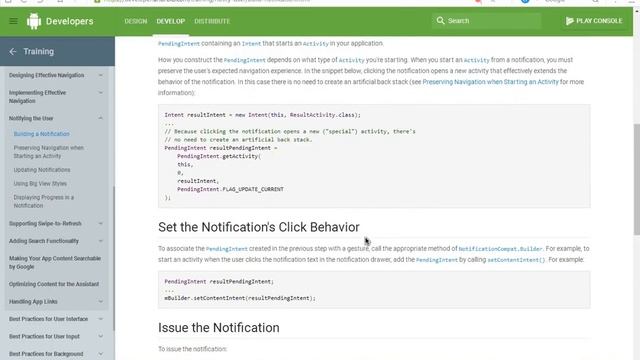The image size is (640, 360).
Task: Expand Designing Effective Navigation section
Action: click(100, 75)
